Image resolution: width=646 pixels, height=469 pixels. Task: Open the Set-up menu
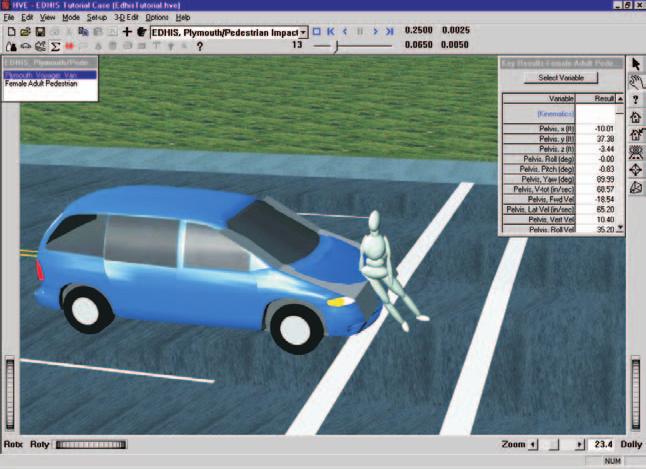tap(97, 17)
